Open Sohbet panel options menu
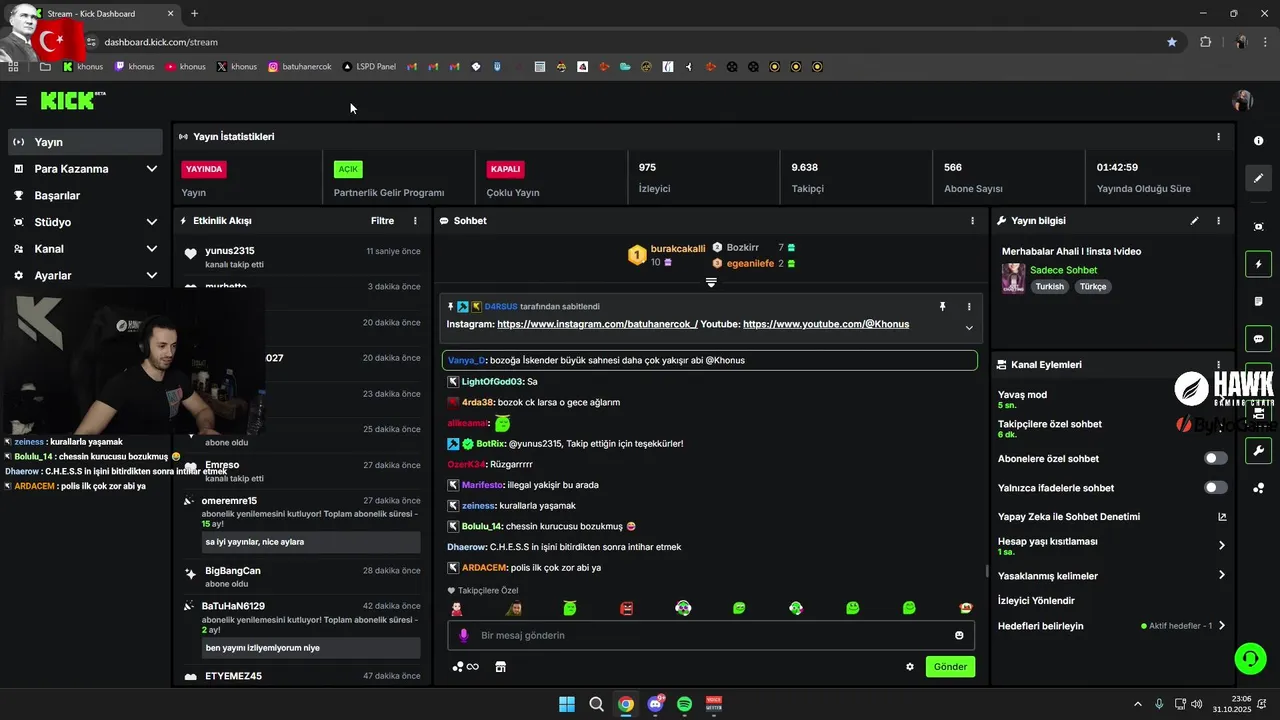This screenshot has height=720, width=1280. (x=972, y=220)
